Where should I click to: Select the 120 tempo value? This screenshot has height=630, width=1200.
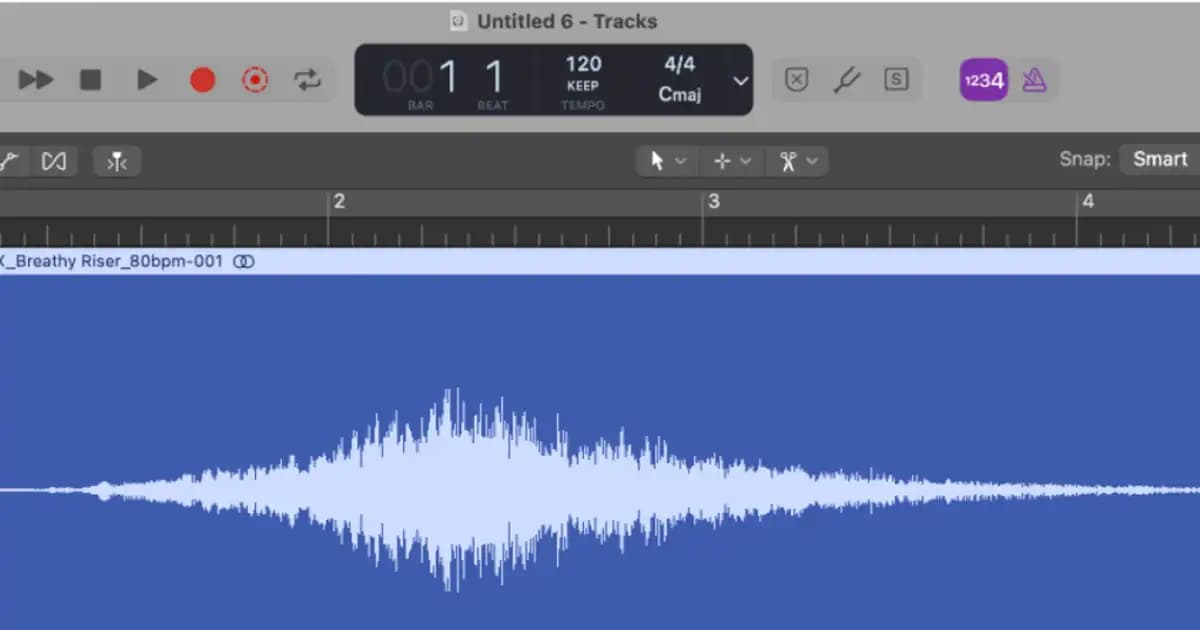tap(583, 65)
